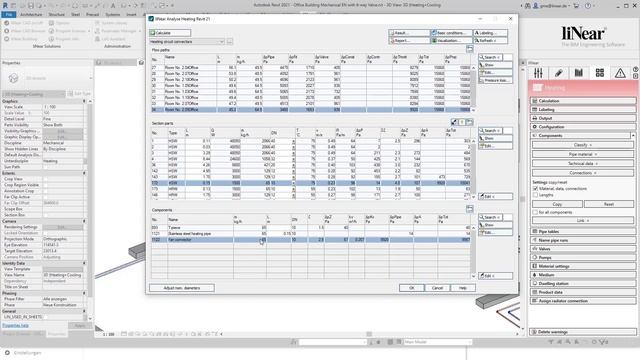Expand the Pipe tables section
This screenshot has height=360, width=640.
(x=583, y=231)
